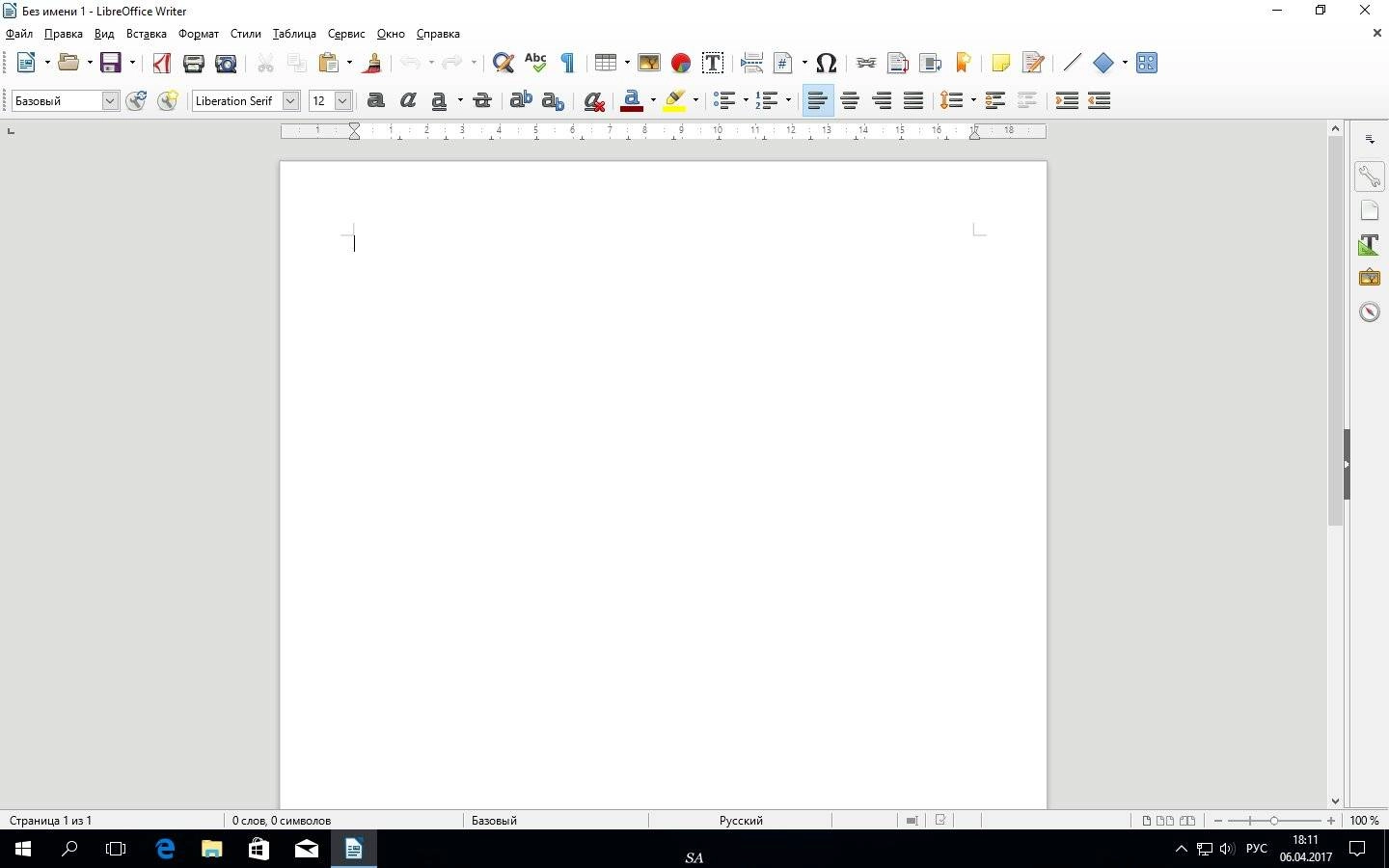1389x868 pixels.
Task: Open the Вставка menu
Action: (x=147, y=34)
